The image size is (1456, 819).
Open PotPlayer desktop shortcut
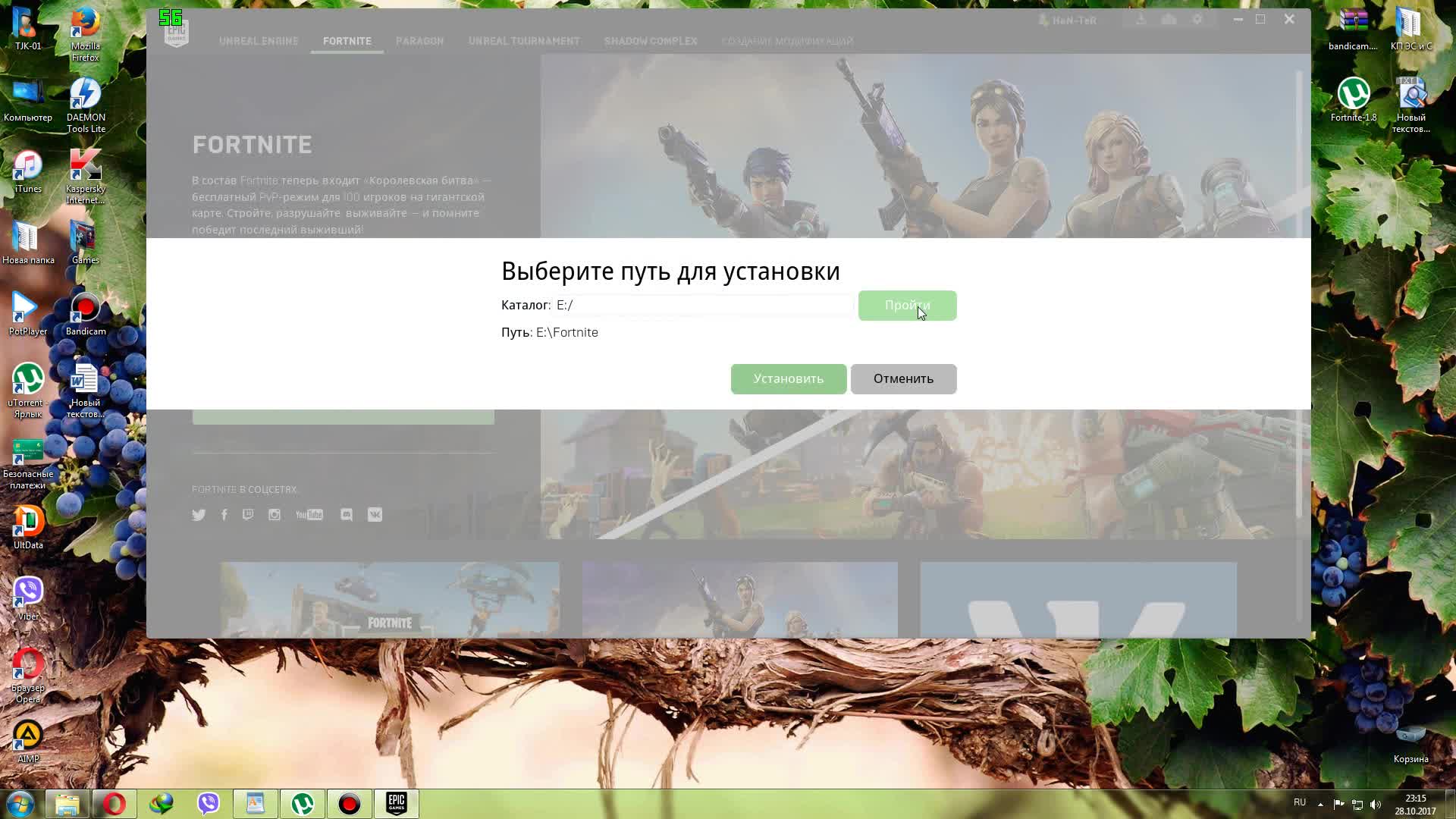pos(28,315)
